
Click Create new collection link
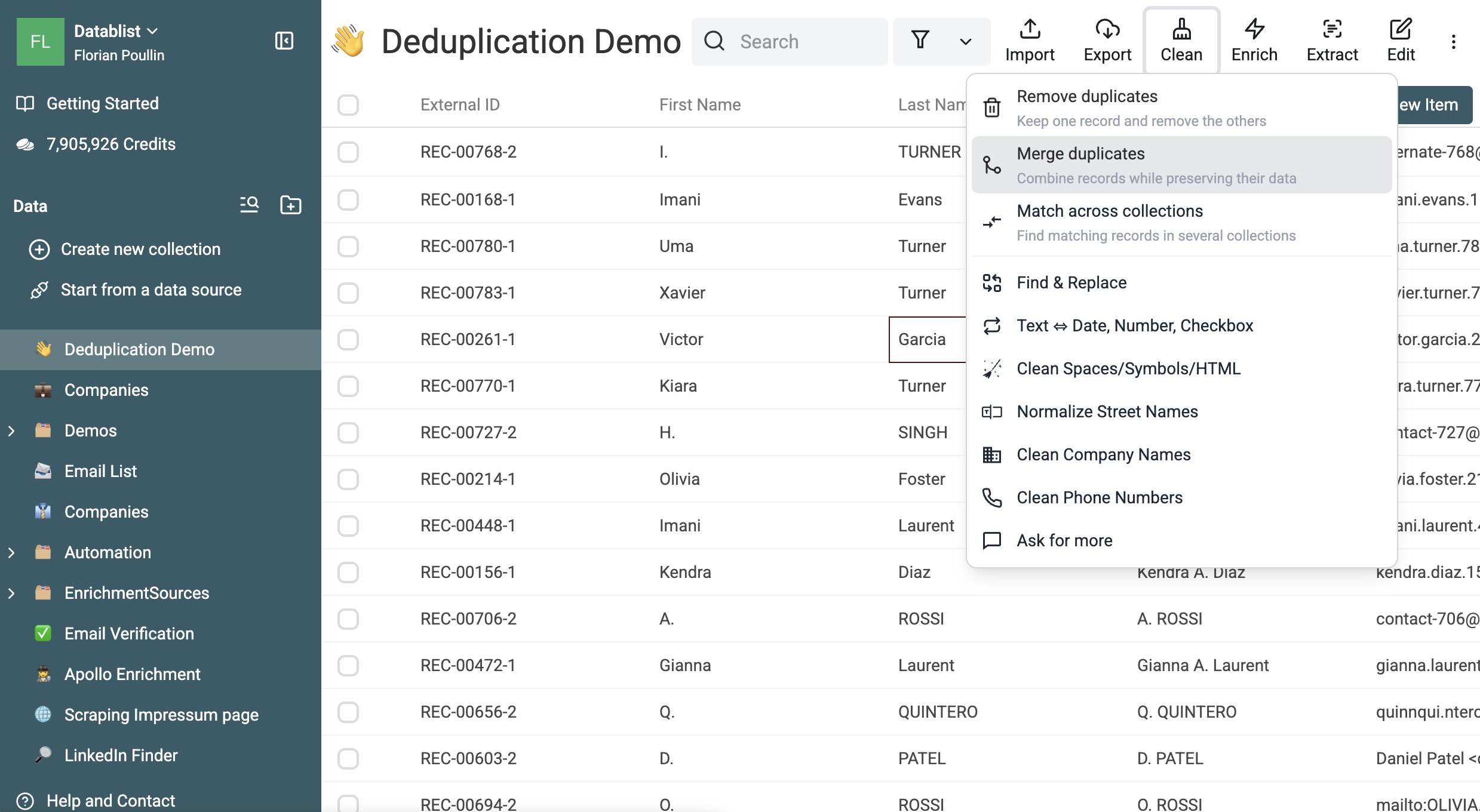point(140,249)
